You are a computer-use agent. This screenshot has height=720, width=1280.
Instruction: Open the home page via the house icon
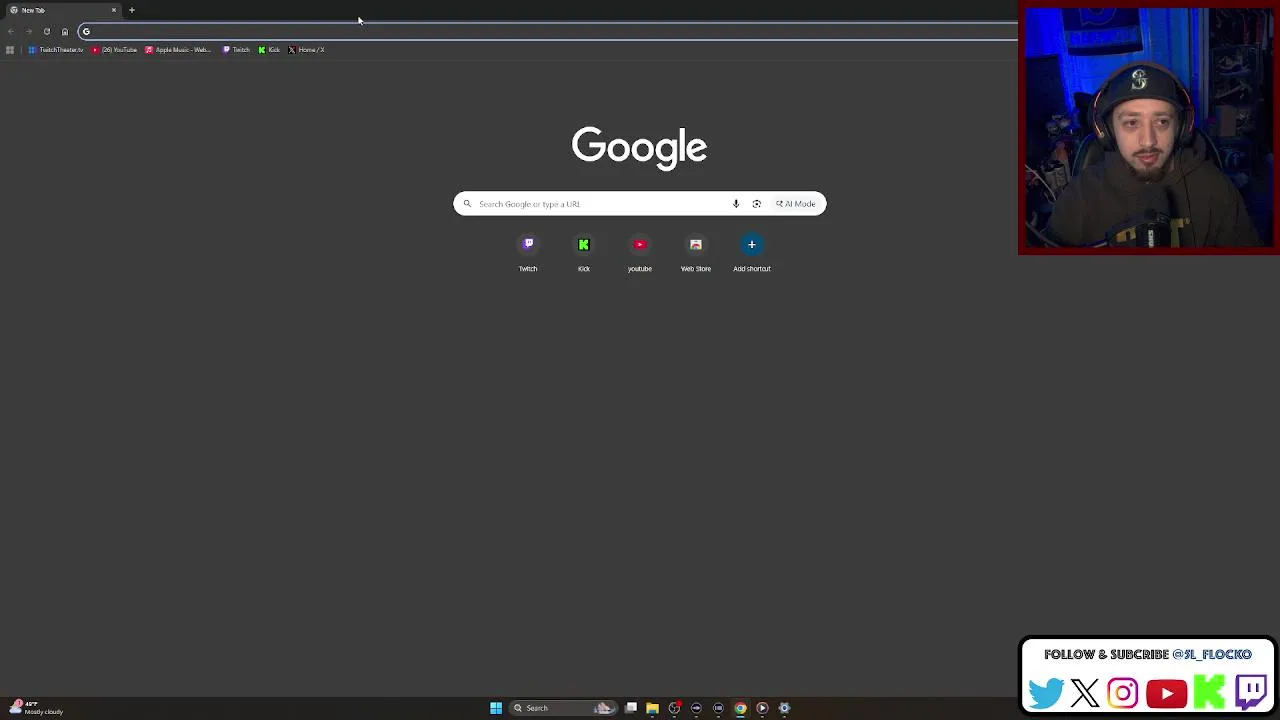tap(65, 32)
